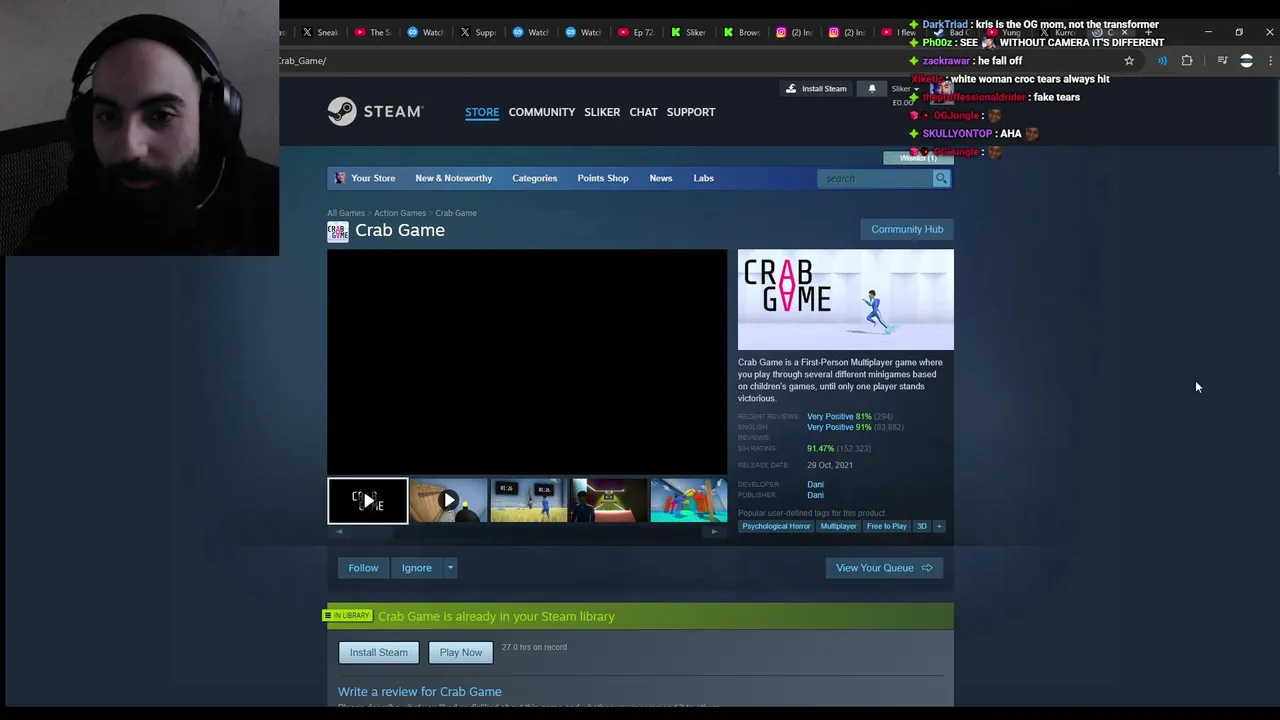Go to SUPPORT in the Steam header
The height and width of the screenshot is (720, 1280).
point(691,112)
